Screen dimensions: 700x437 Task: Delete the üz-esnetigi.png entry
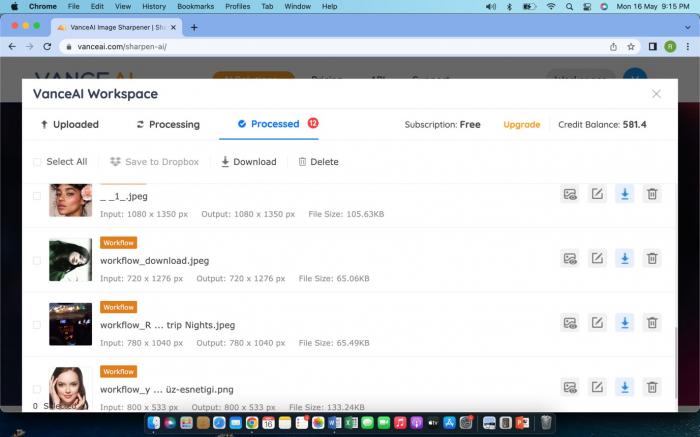[652, 387]
